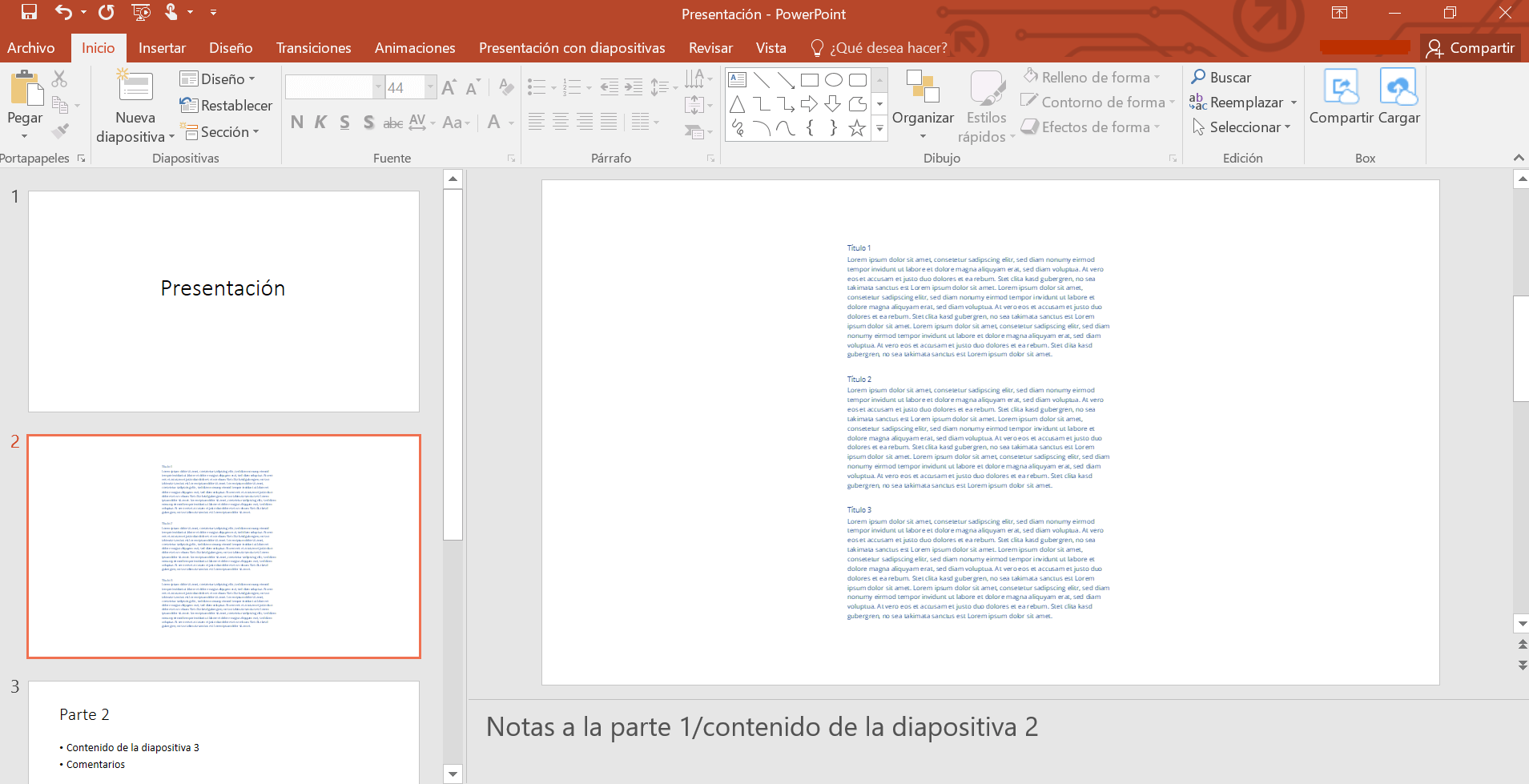Increase list indent level

coord(634,87)
